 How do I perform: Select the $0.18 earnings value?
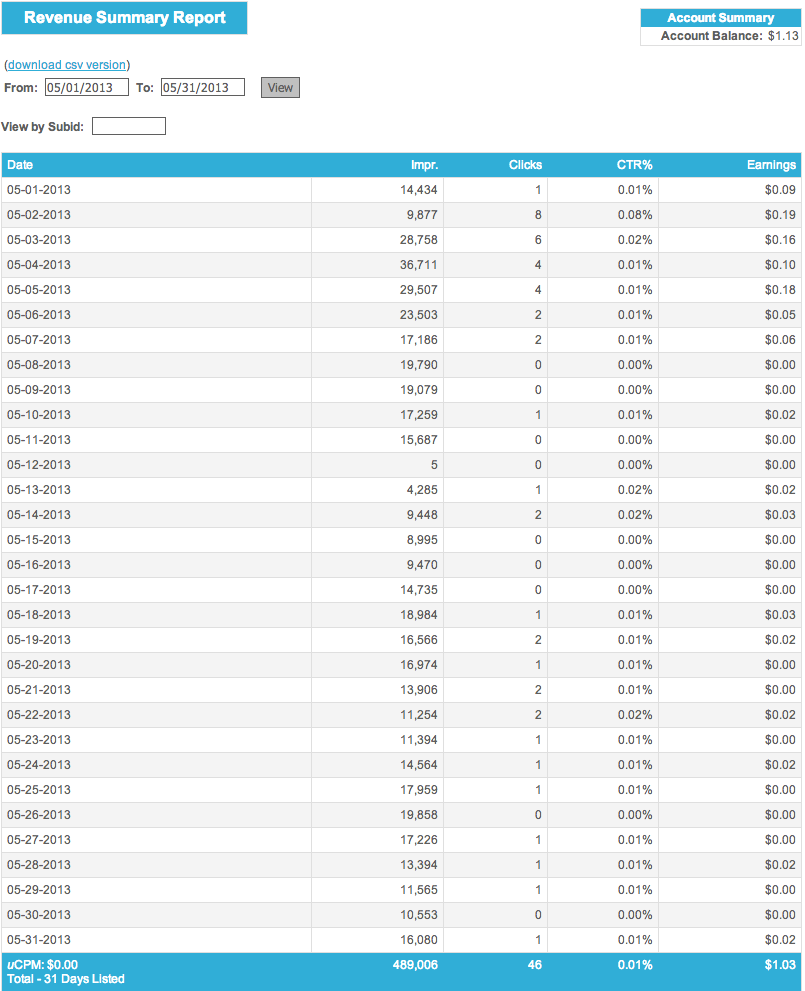tap(780, 289)
